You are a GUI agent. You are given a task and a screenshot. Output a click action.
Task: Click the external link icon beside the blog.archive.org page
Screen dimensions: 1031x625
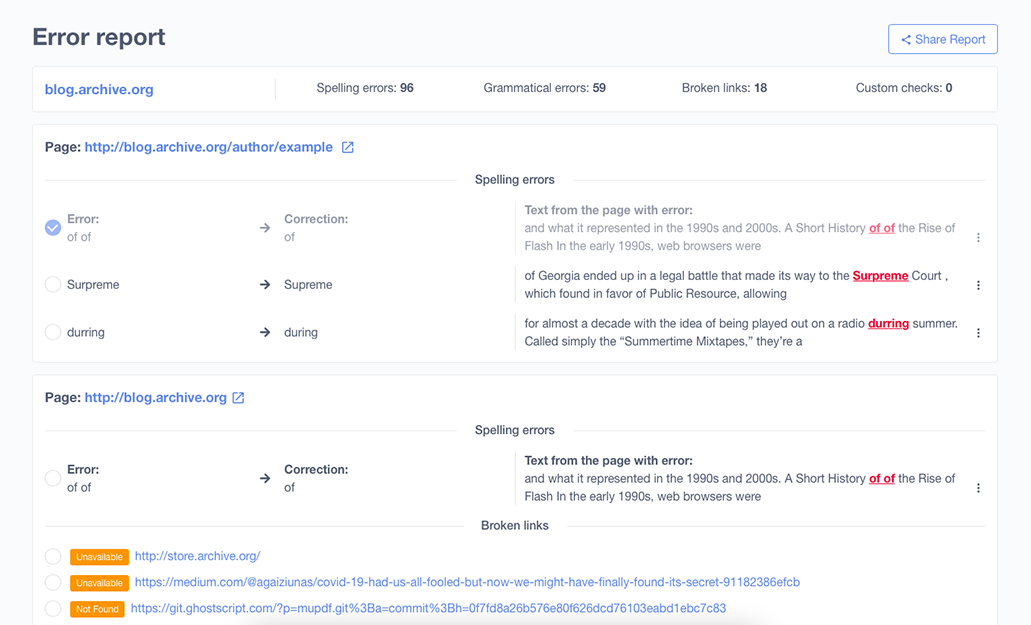pos(237,396)
